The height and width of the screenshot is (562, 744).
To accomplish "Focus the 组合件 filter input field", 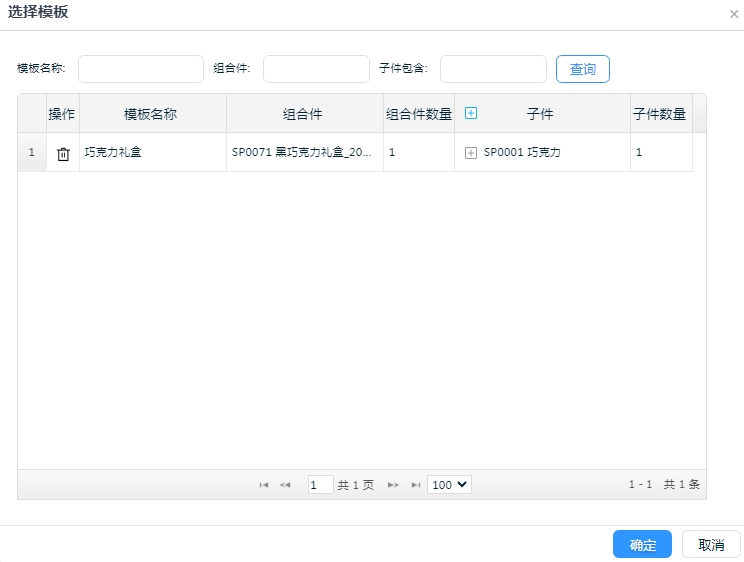I will pos(316,69).
